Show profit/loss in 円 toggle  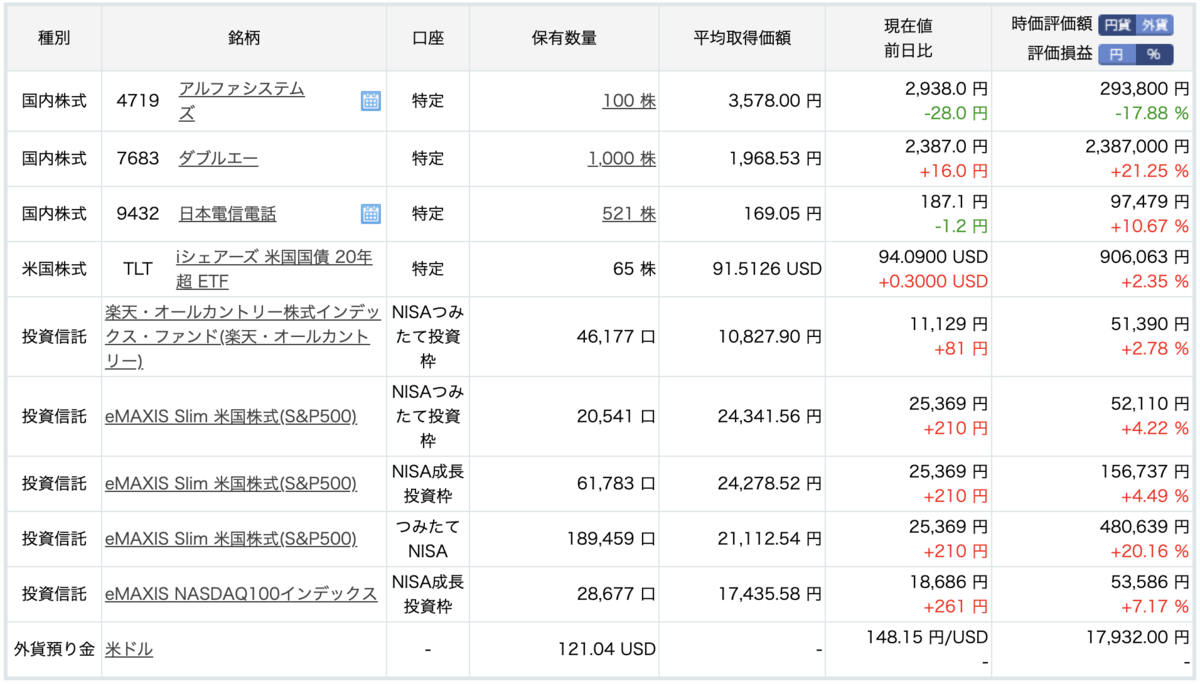coord(1117,54)
